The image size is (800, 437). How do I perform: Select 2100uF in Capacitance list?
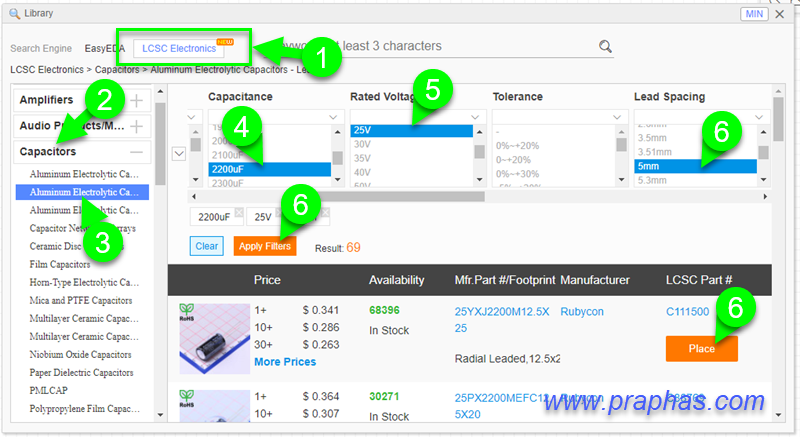point(269,155)
